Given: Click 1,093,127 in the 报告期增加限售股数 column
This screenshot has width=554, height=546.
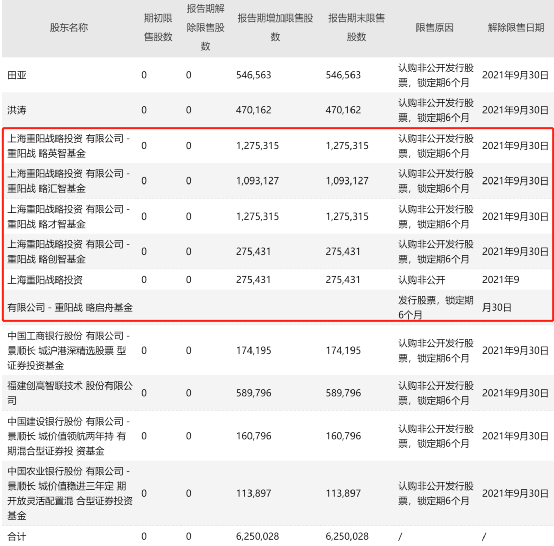Looking at the screenshot, I should (258, 181).
